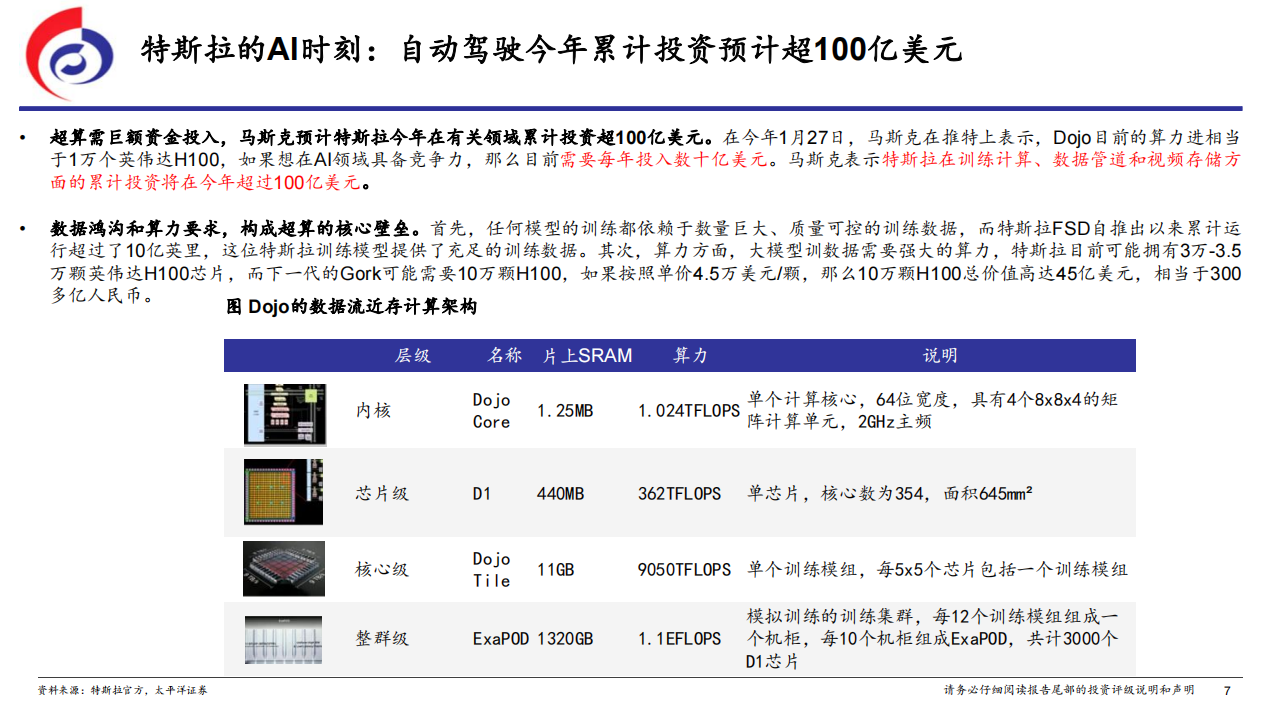Click the slide title about 特斯拉的AI时刻
The height and width of the screenshot is (720, 1280).
(552, 50)
